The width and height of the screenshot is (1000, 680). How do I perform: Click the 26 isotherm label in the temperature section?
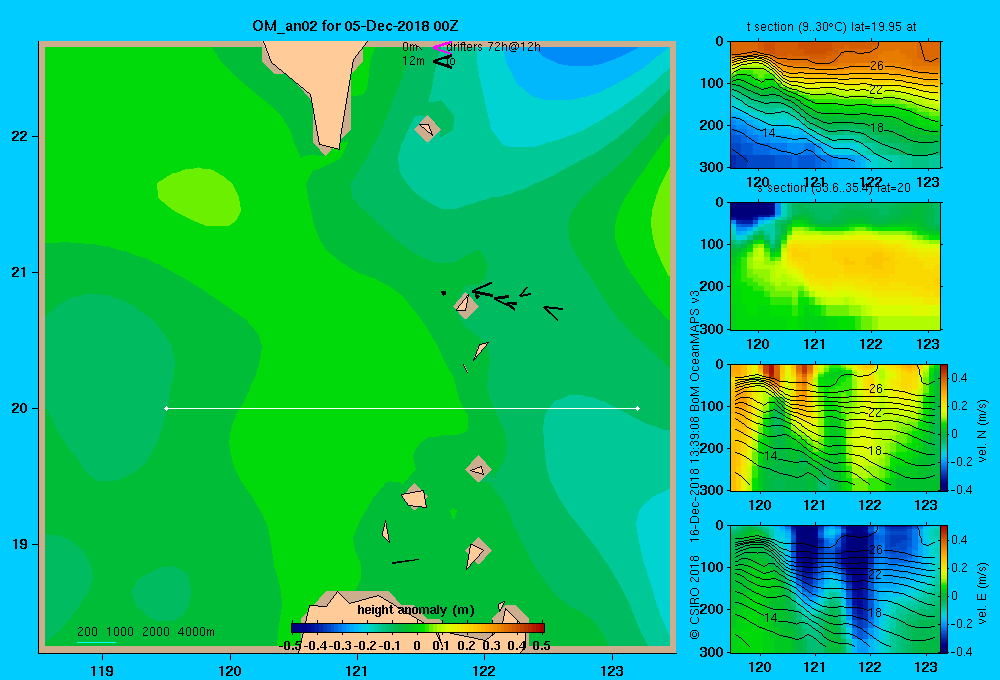click(877, 65)
